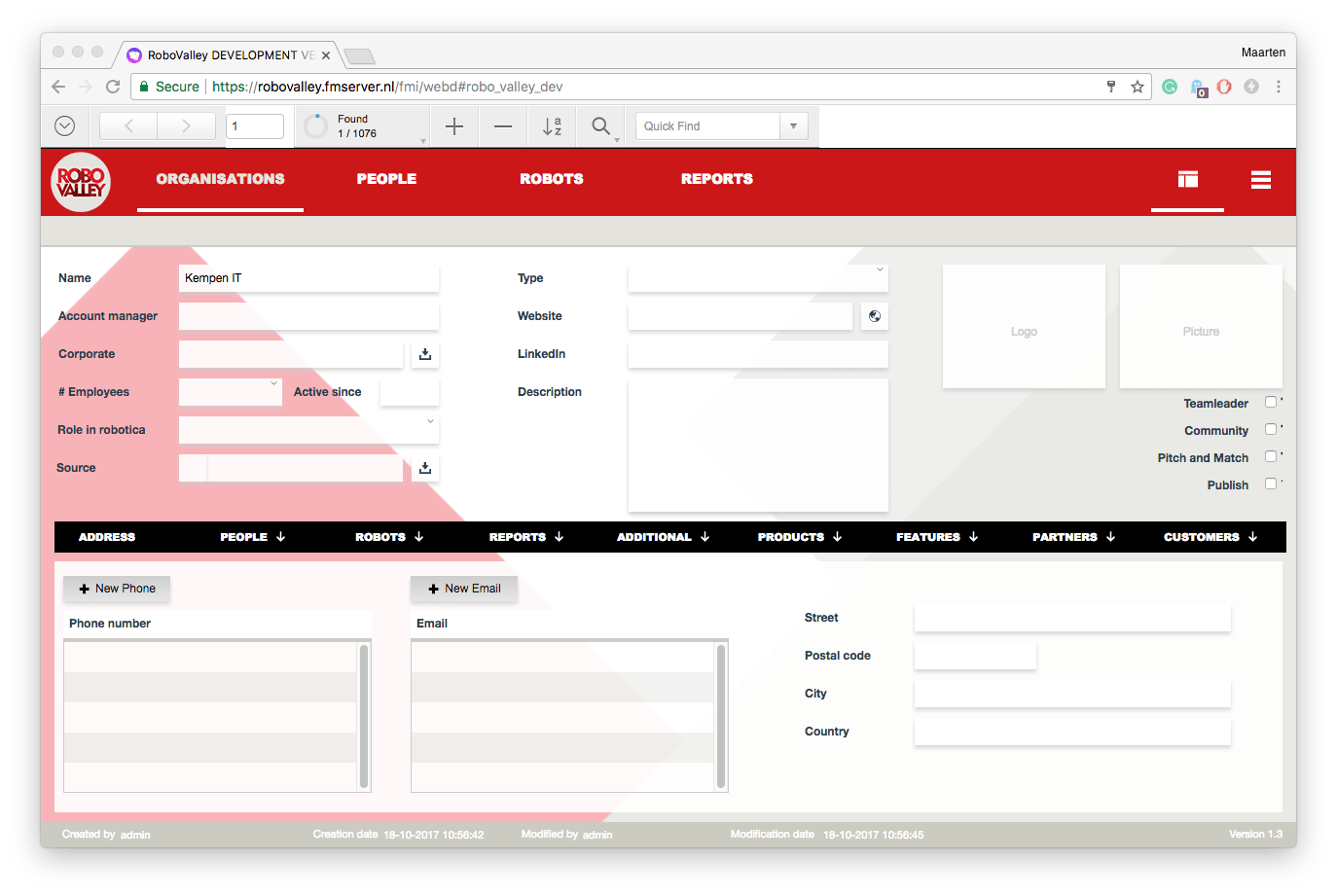The image size is (1337, 896).
Task: Click the Description text area
Action: [x=758, y=445]
